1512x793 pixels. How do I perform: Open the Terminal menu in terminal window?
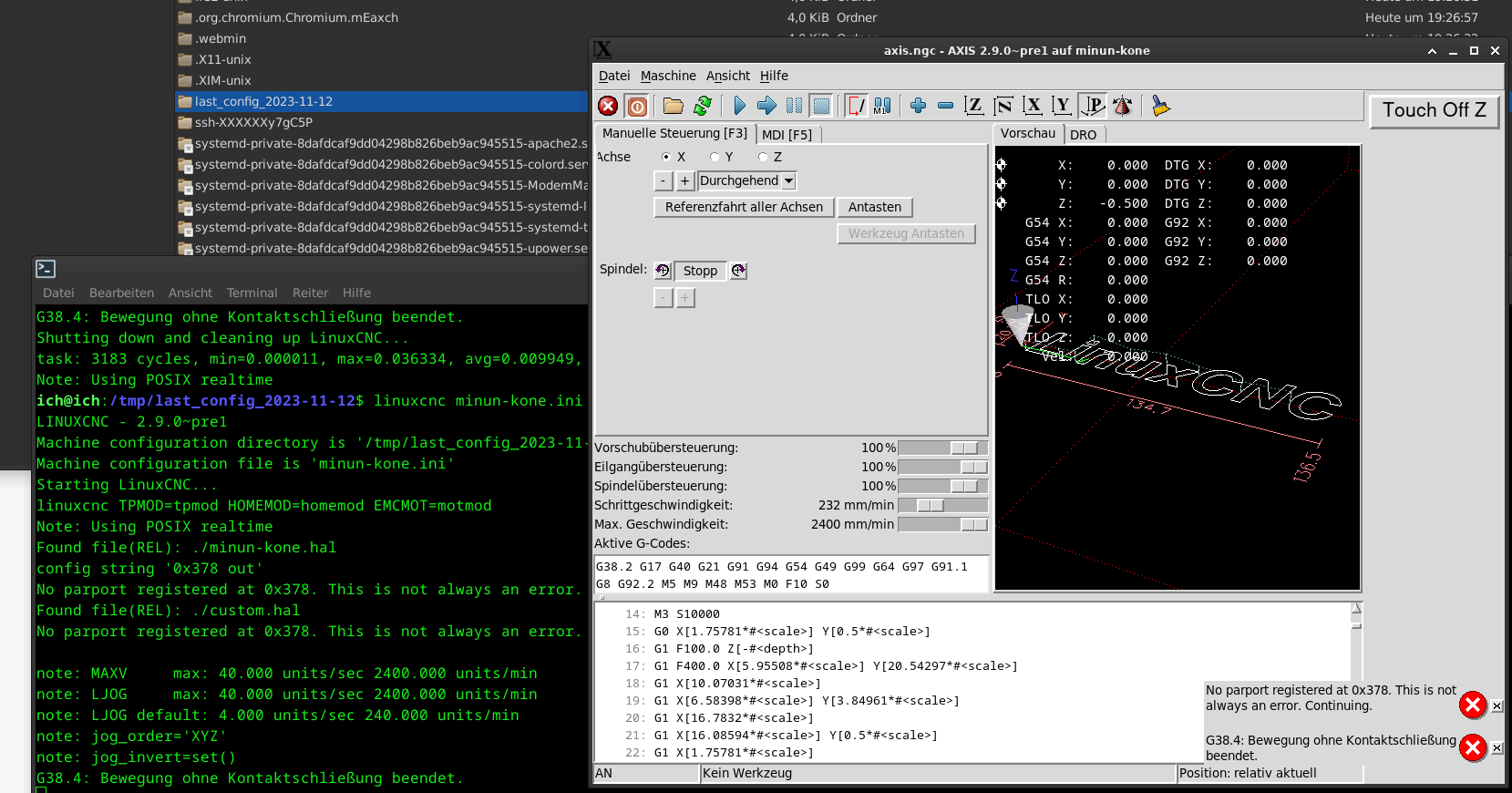(x=252, y=293)
